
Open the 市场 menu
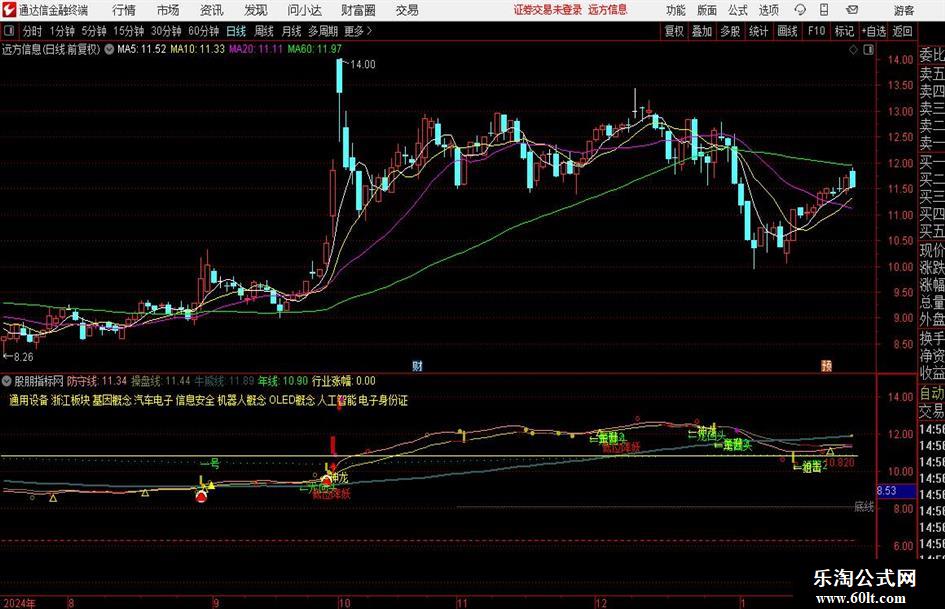[168, 10]
